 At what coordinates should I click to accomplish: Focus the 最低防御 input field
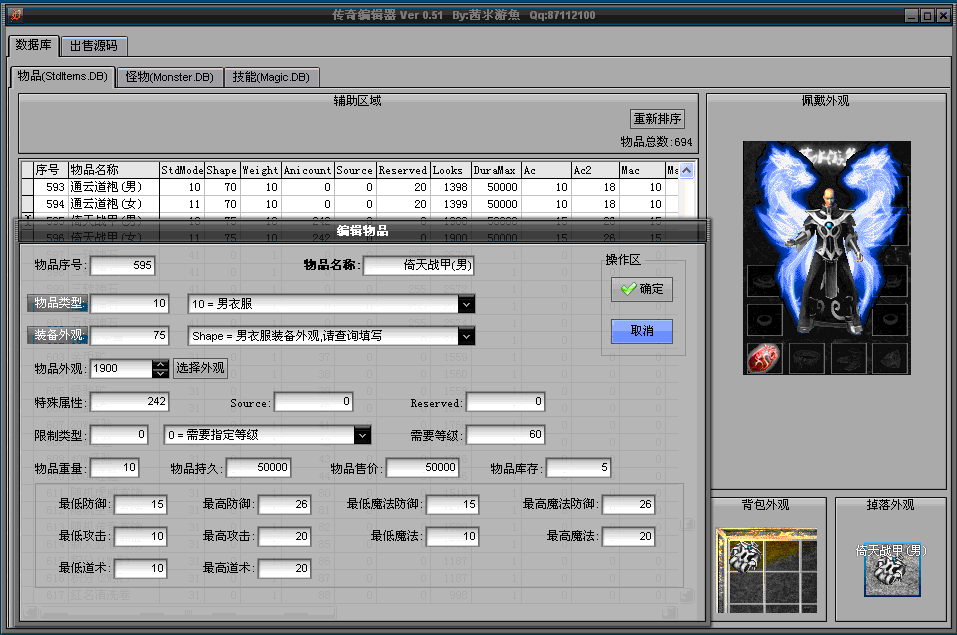(x=140, y=504)
